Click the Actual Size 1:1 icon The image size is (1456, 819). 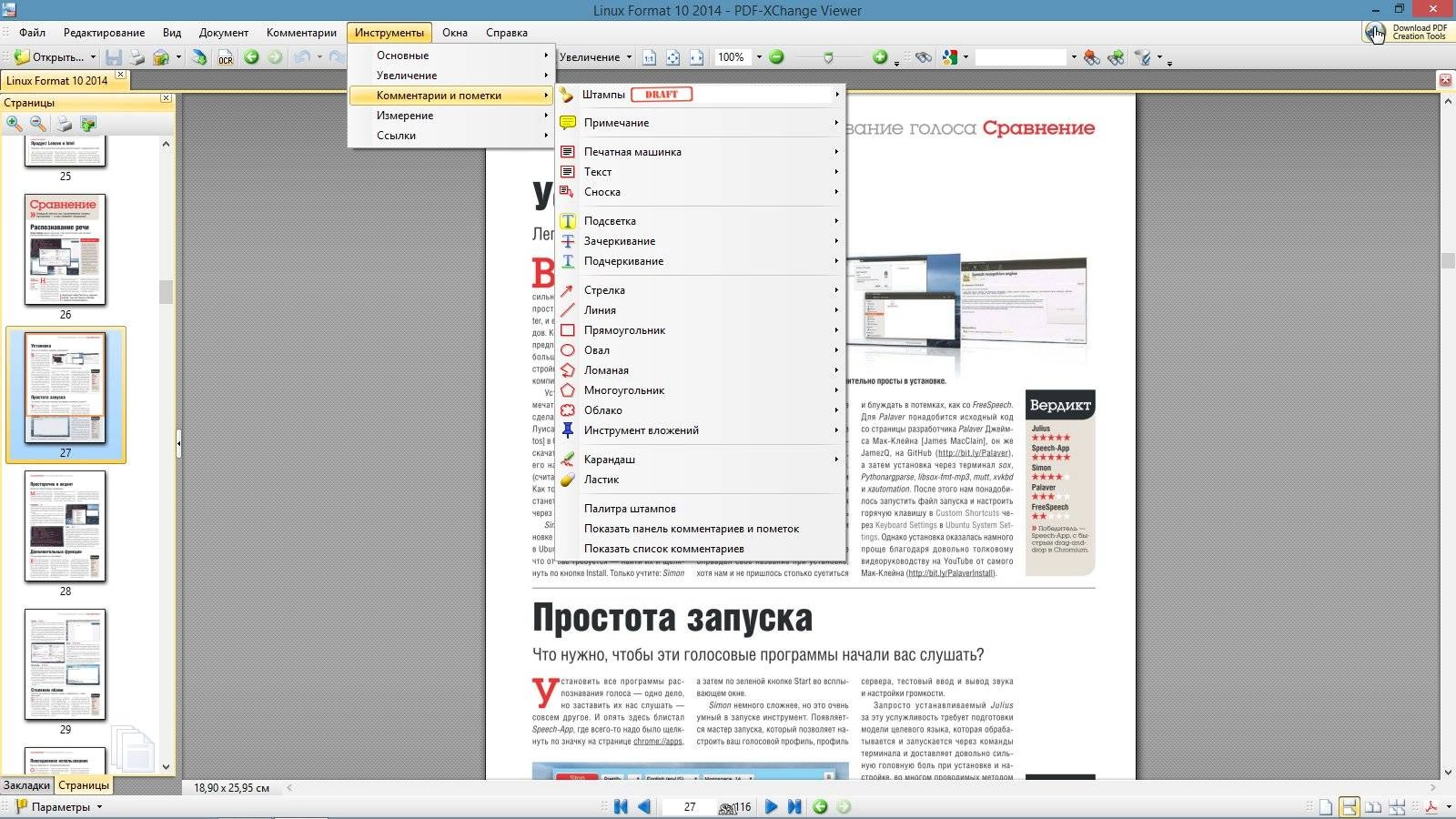coord(649,57)
